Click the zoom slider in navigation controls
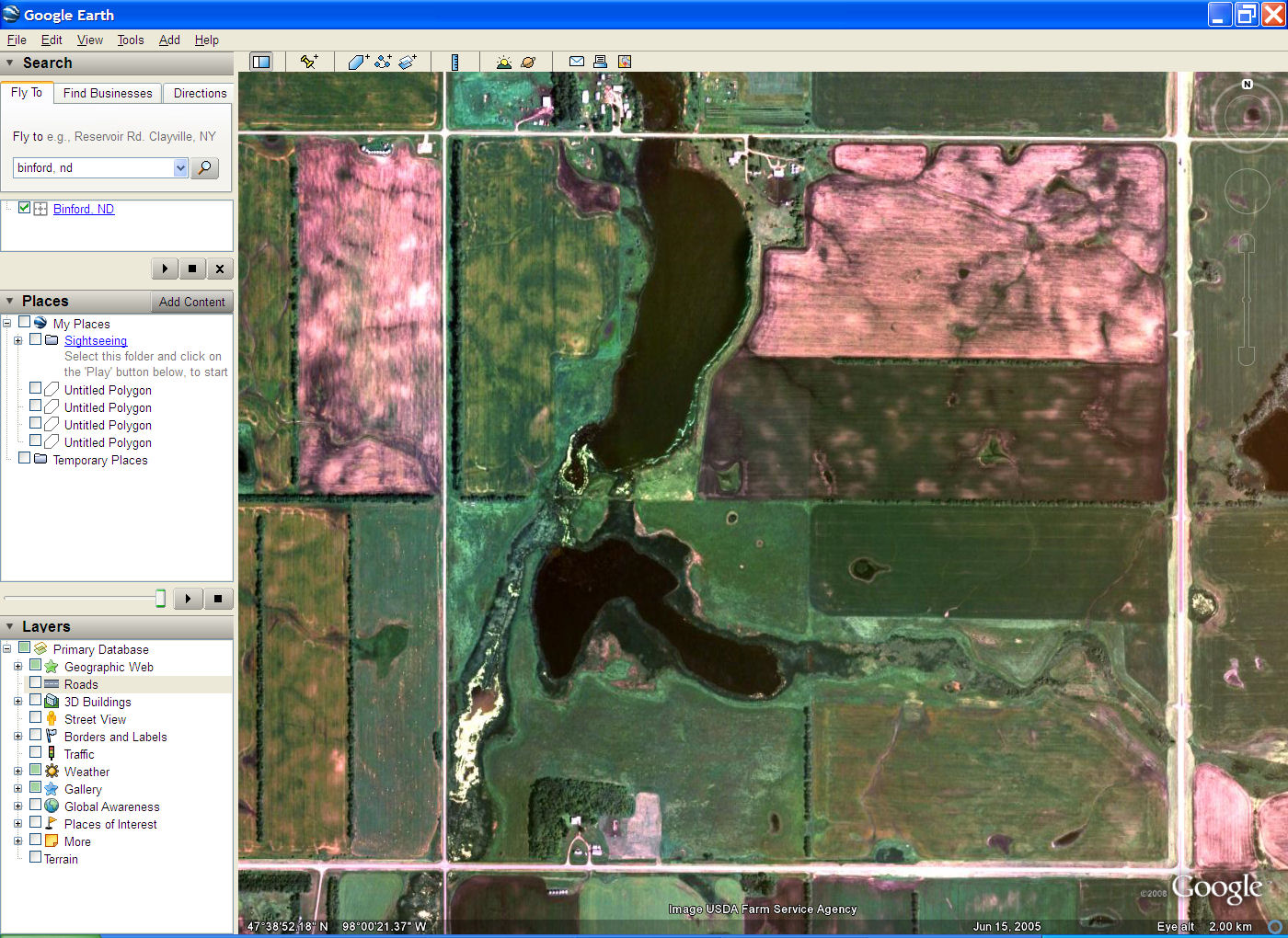The height and width of the screenshot is (938, 1288). coord(1247,299)
